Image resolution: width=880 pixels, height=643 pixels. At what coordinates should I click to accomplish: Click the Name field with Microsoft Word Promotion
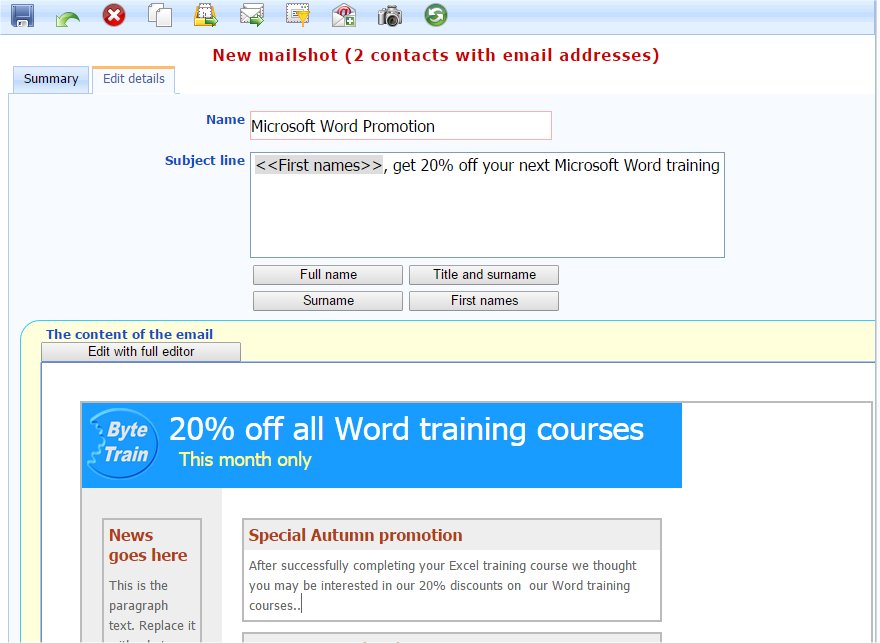coord(401,126)
